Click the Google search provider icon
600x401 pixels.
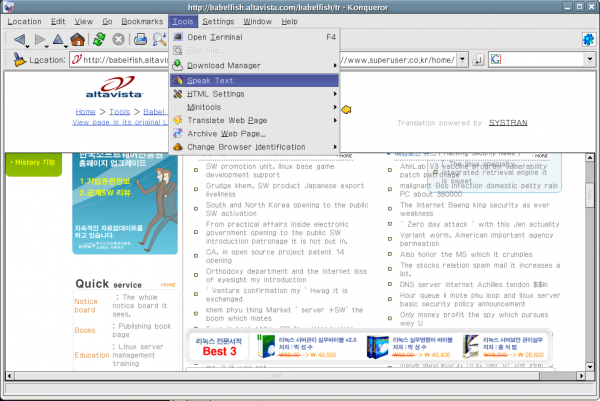coord(496,59)
